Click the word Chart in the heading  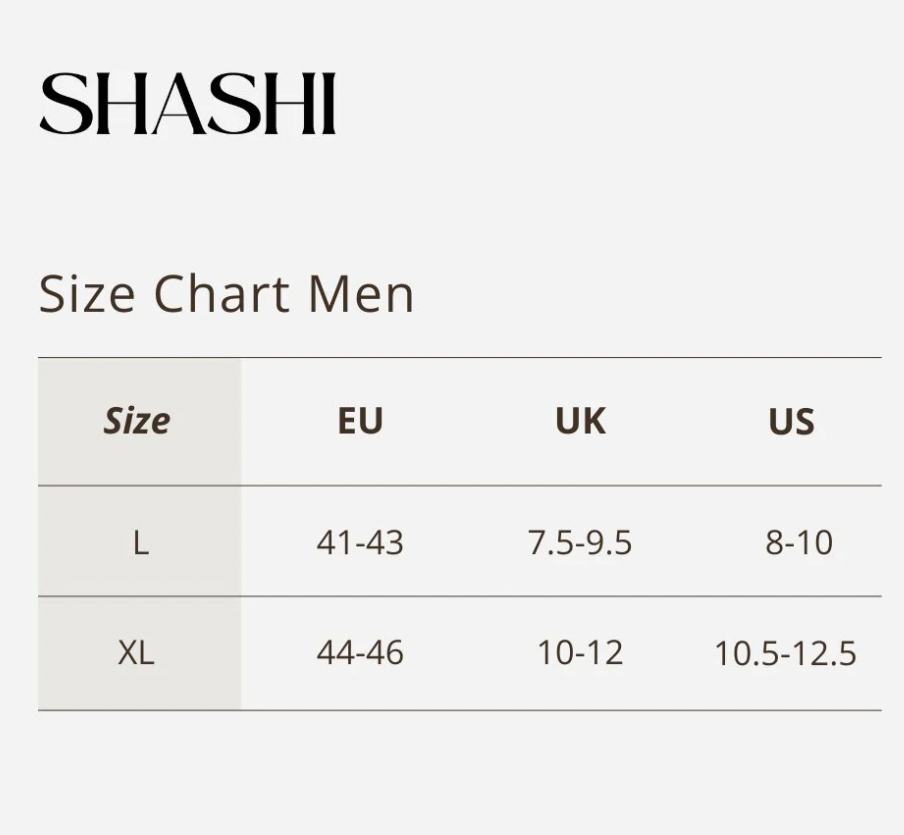click(x=222, y=294)
